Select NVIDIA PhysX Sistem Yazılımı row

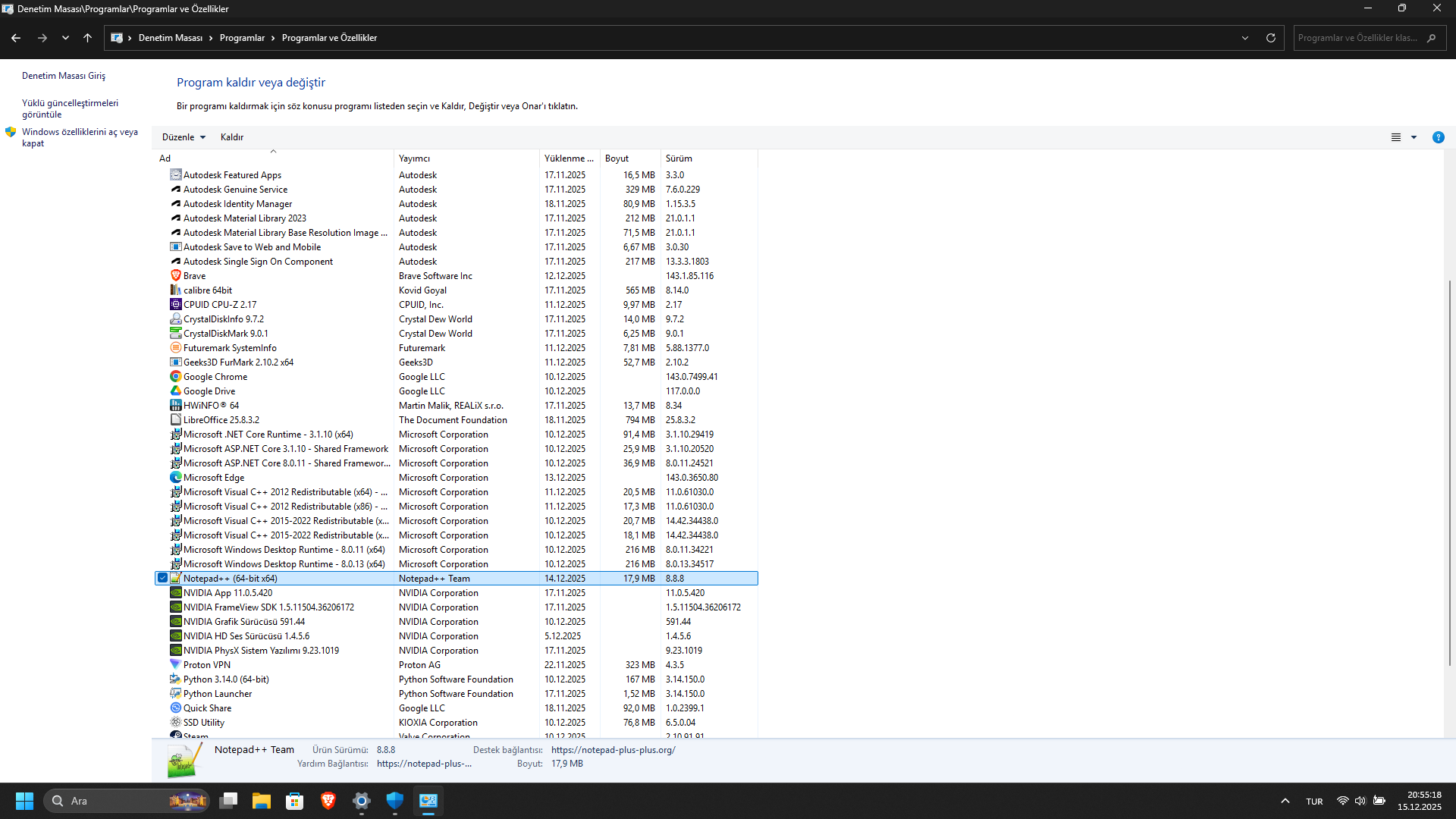click(456, 651)
